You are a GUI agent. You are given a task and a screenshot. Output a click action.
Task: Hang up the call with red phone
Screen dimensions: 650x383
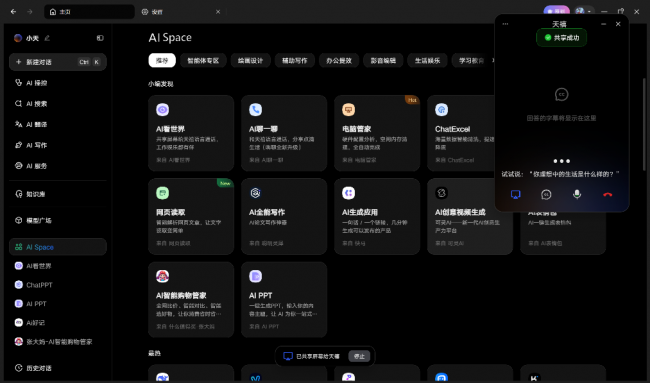click(x=607, y=194)
